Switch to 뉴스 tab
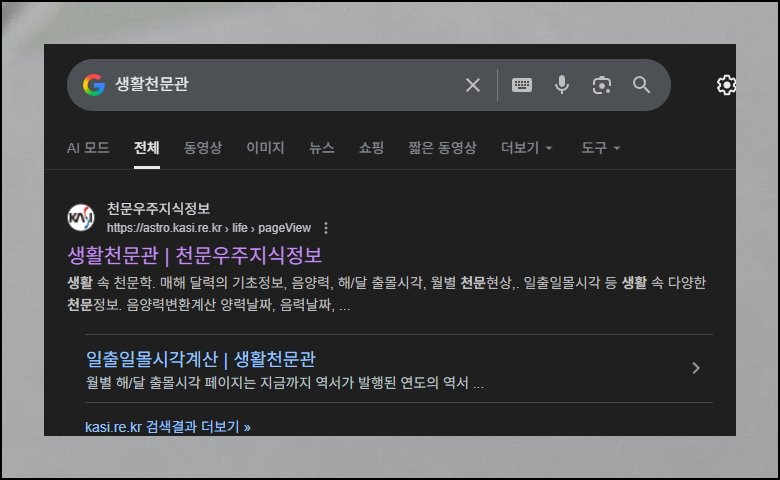Image resolution: width=780 pixels, height=480 pixels. click(321, 148)
